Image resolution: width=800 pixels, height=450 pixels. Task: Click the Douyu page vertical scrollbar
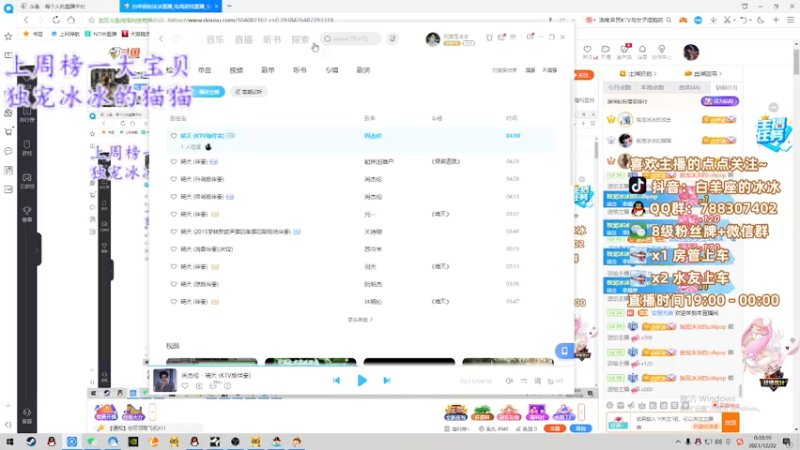point(796,61)
